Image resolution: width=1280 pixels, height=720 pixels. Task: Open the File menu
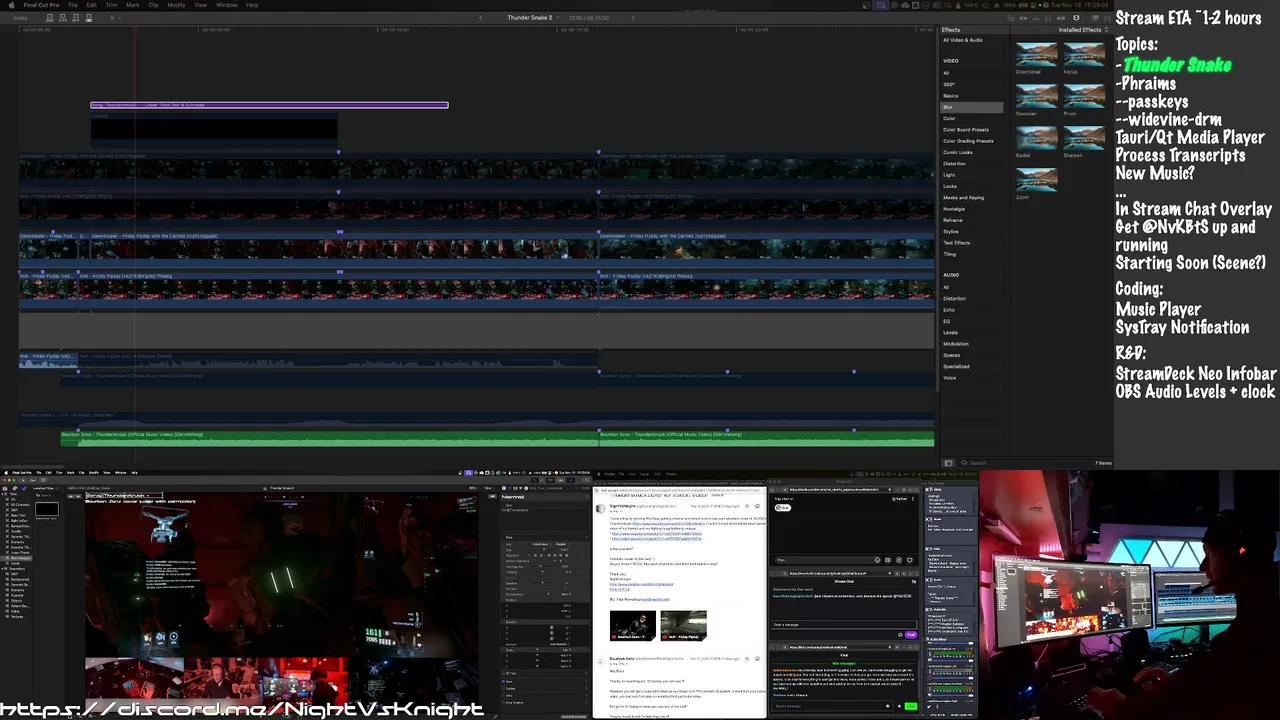pyautogui.click(x=73, y=5)
